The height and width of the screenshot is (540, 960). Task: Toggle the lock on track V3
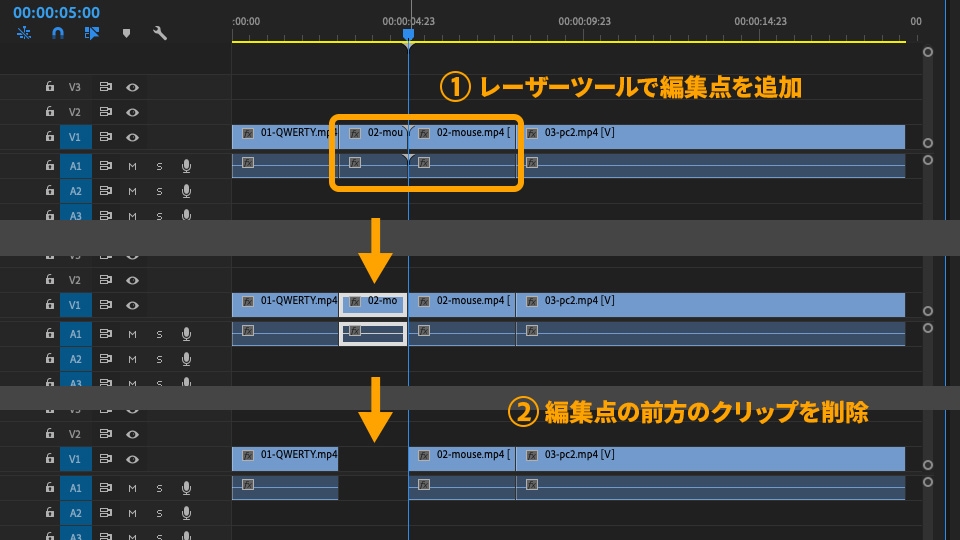50,87
